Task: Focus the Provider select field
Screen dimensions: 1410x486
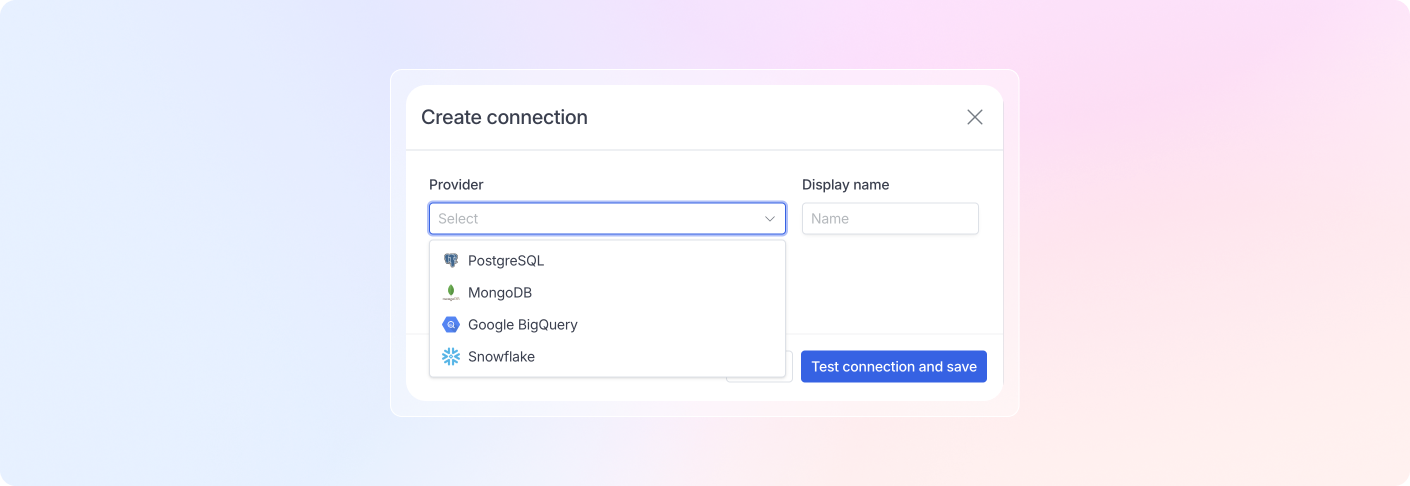Action: [x=607, y=219]
